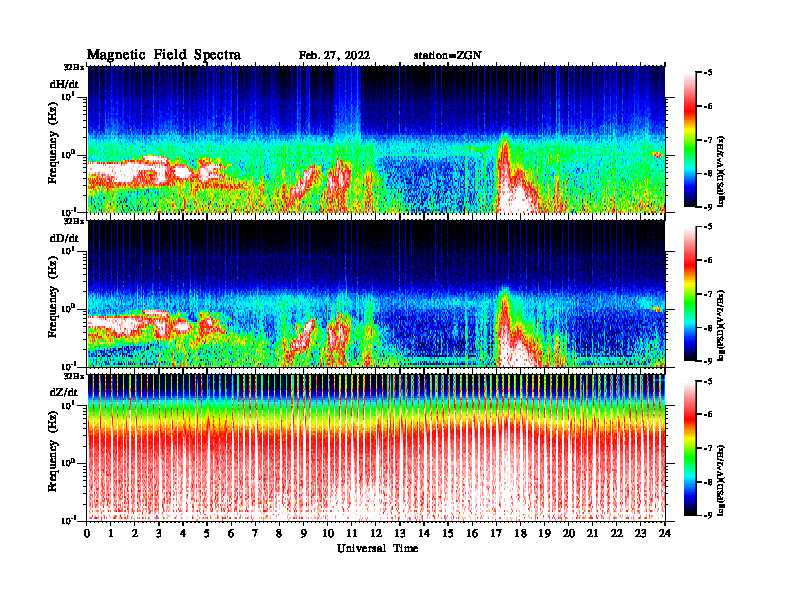Click hour 0 tick label on Universal Time axis
Image resolution: width=792 pixels, height=612 pixels.
87,534
